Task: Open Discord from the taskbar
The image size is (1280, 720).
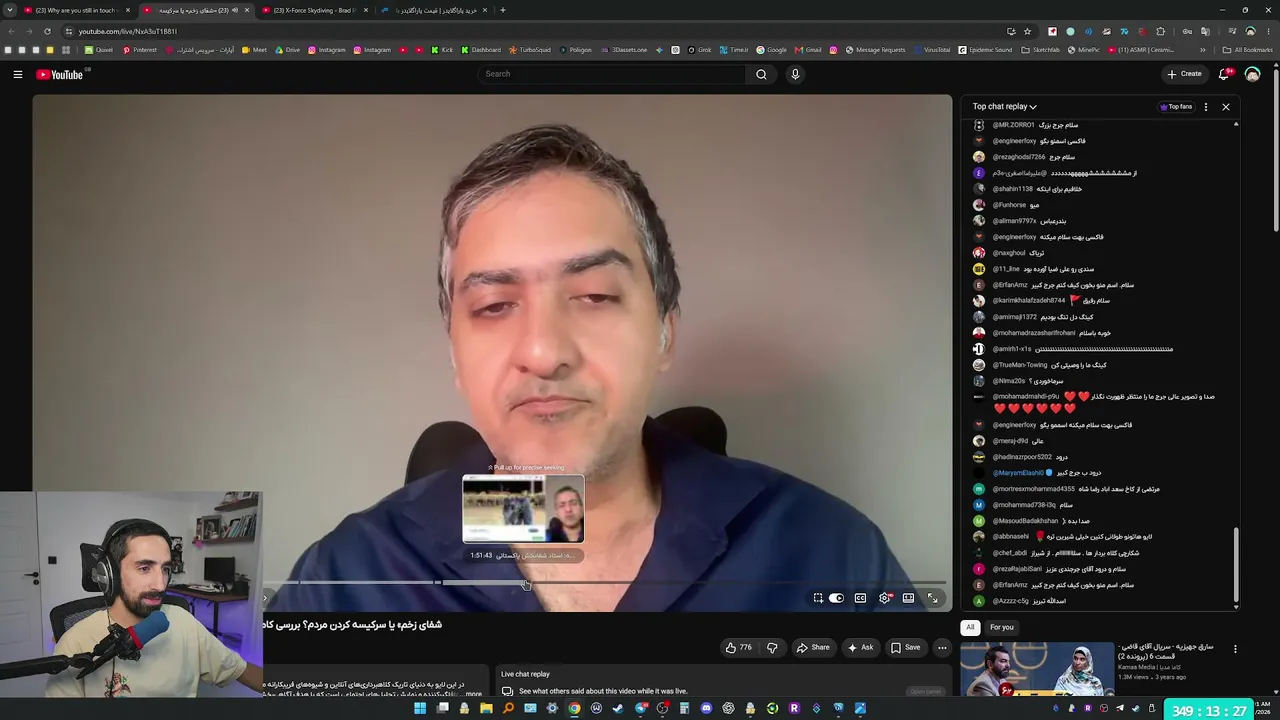Action: click(x=706, y=709)
